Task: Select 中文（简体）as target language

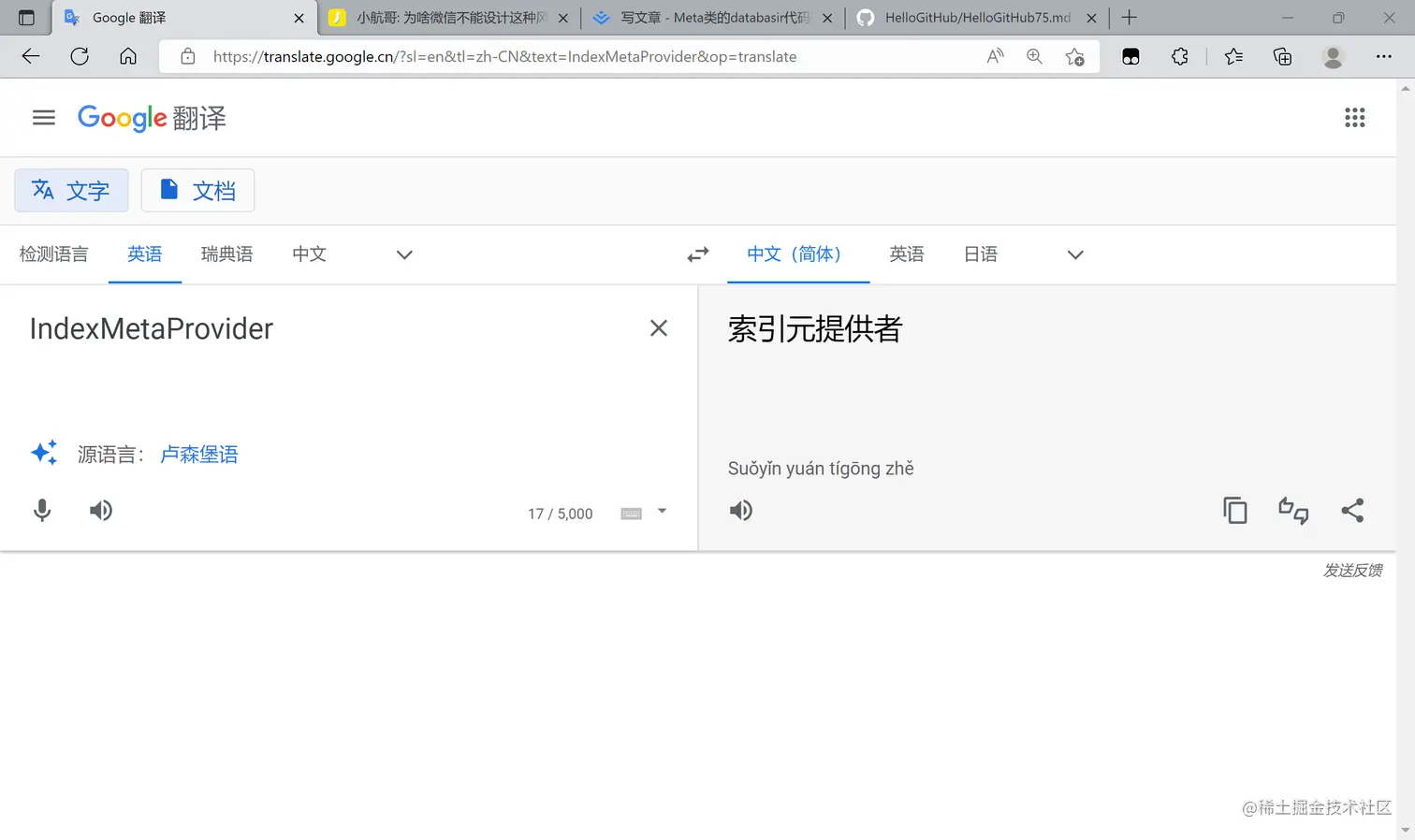Action: point(798,254)
